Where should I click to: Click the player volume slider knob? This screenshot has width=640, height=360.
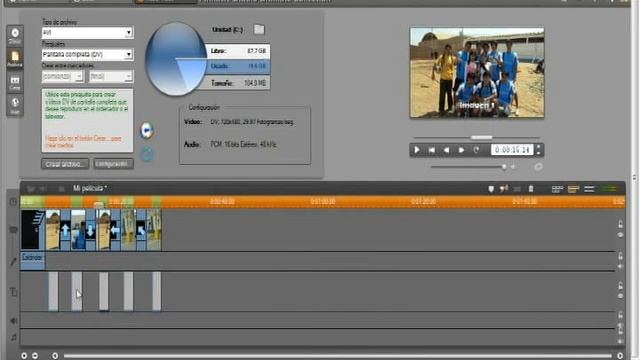tap(504, 167)
